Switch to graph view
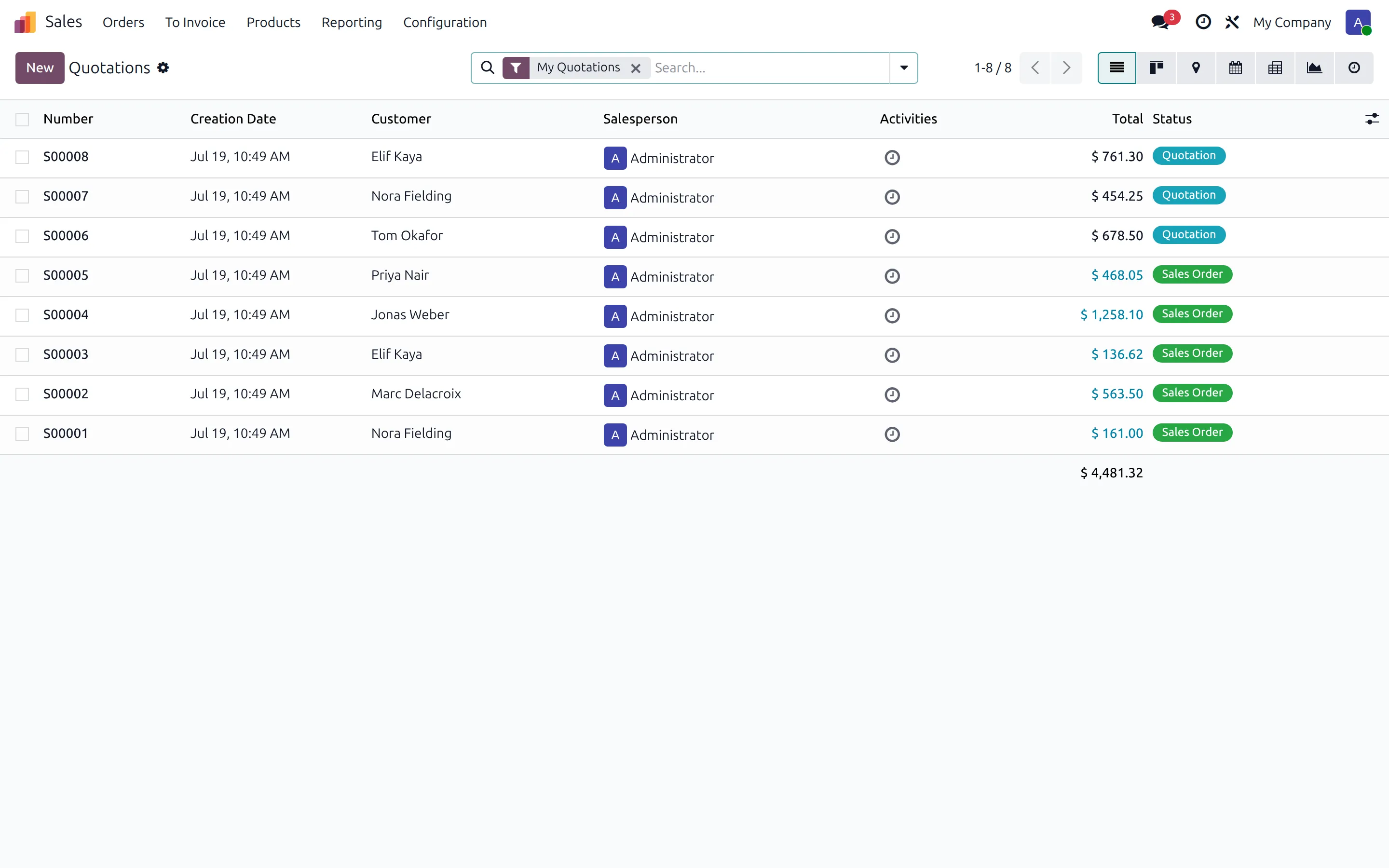 coord(1314,68)
